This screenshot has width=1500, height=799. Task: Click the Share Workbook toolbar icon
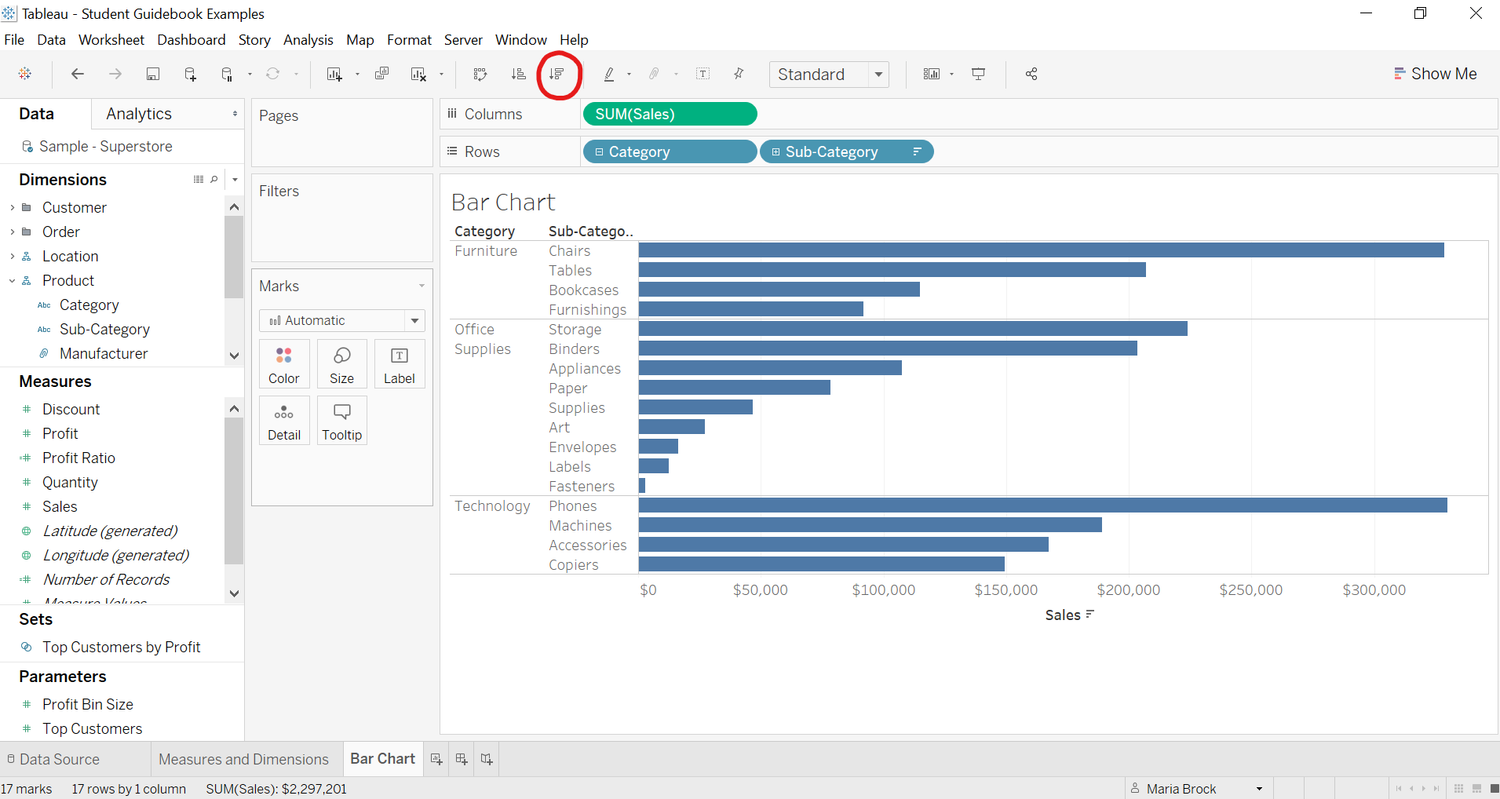pos(1030,73)
